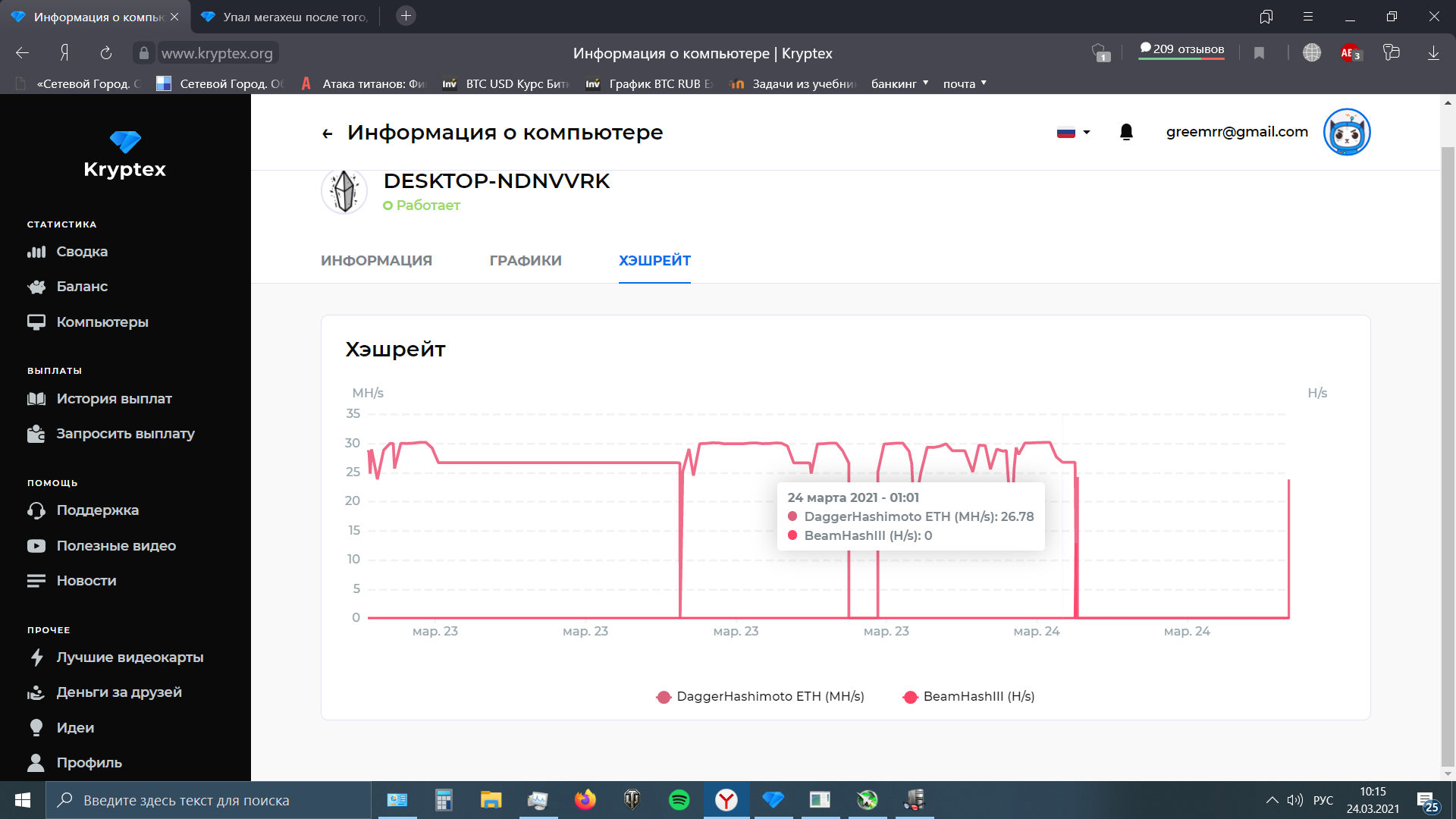1456x819 pixels.
Task: Expand the почта bookmarks folder
Action: 965,83
